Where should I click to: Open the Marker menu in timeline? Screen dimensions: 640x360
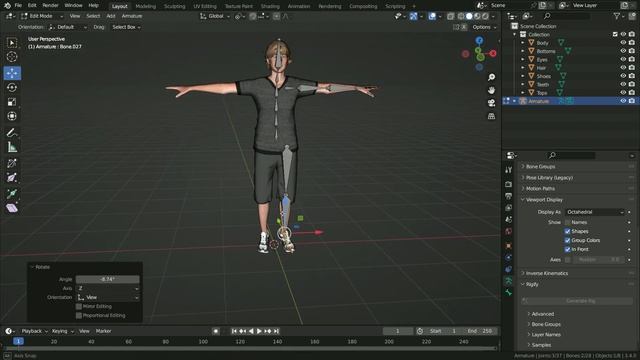(x=104, y=331)
